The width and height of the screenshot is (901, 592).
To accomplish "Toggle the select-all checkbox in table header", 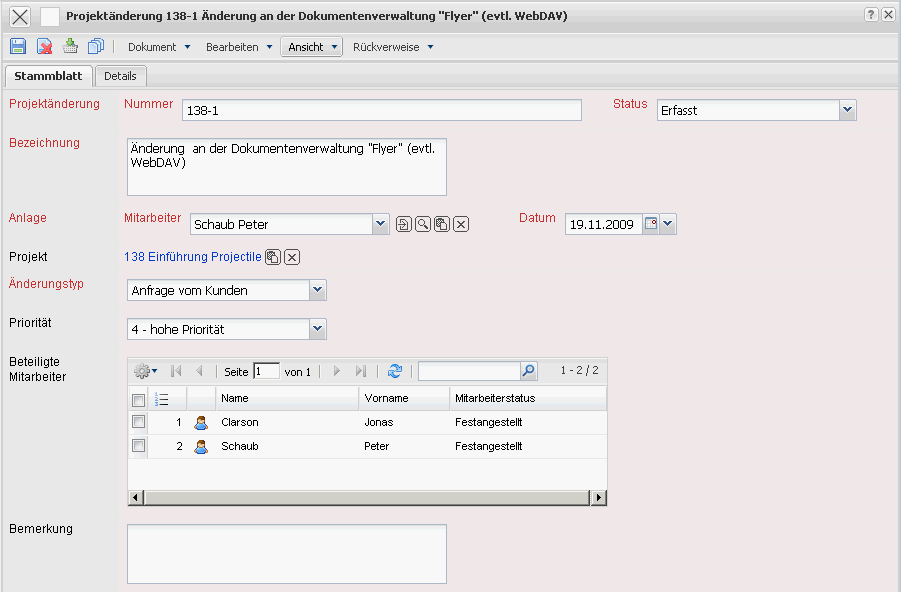I will tap(139, 399).
